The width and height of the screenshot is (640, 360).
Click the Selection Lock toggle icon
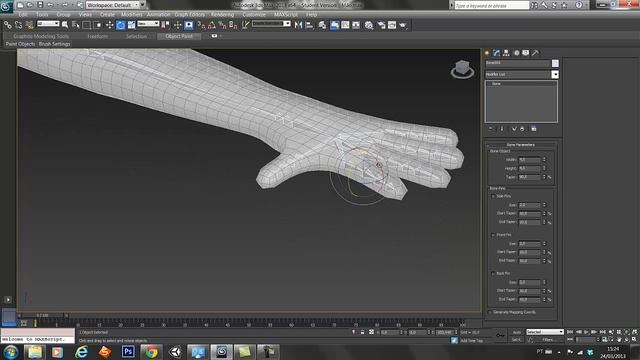(x=362, y=332)
